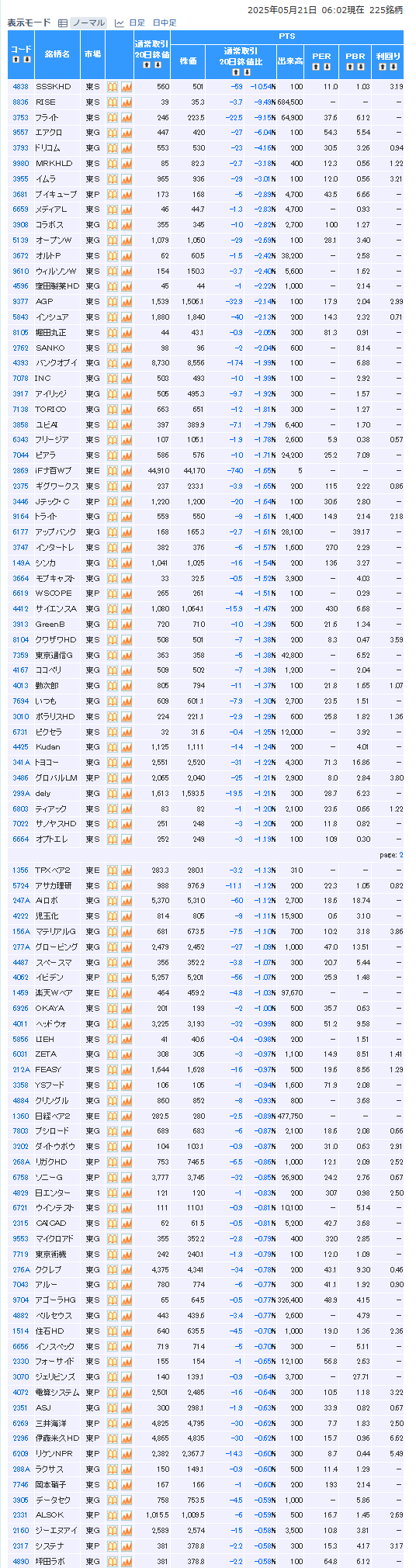416x1568 pixels.
Task: Open stock code 149A link
Action: (x=21, y=562)
